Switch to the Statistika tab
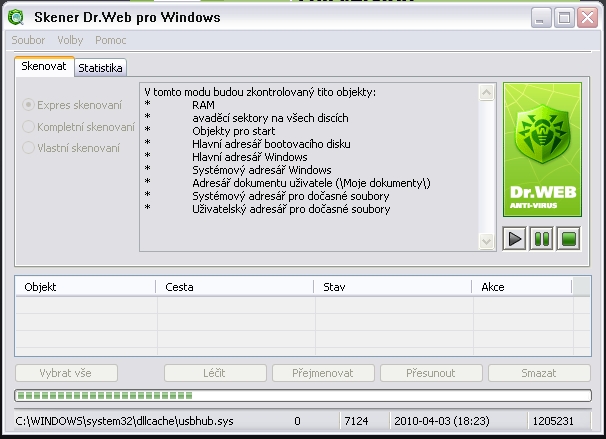 click(100, 68)
